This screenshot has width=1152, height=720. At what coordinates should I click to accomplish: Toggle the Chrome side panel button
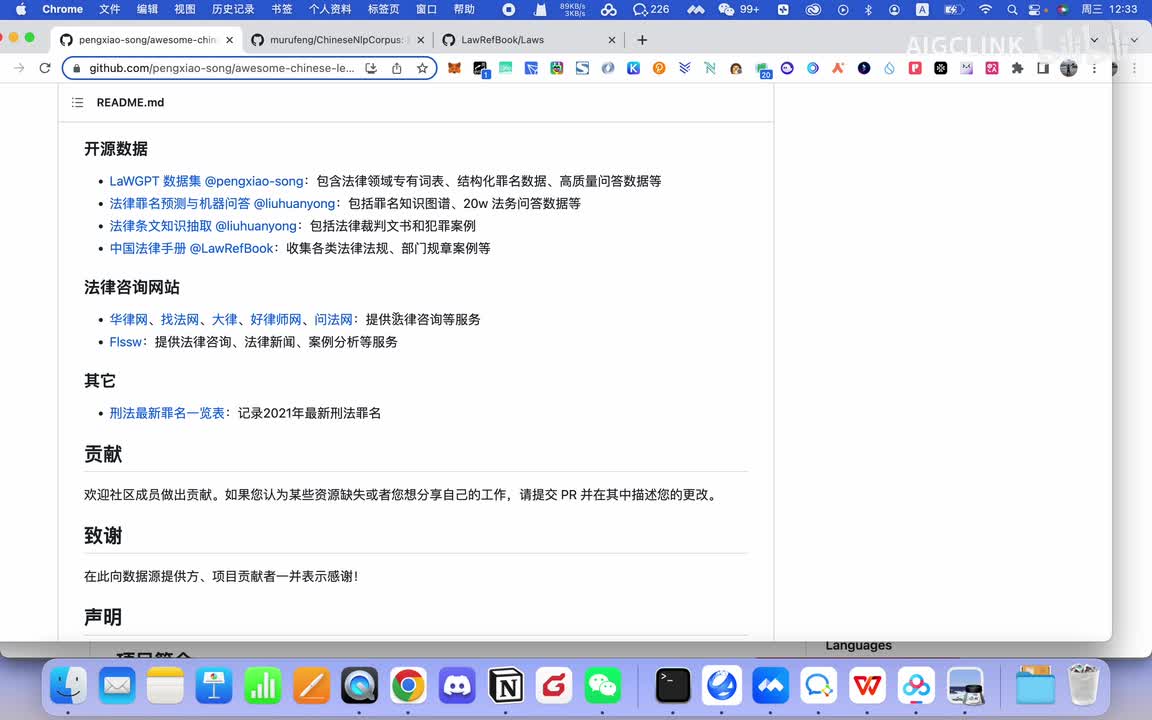(1043, 68)
